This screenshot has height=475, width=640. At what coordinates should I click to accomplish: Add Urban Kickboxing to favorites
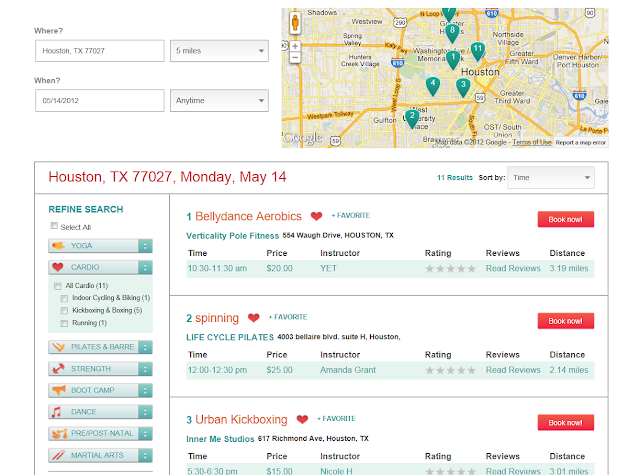point(336,419)
